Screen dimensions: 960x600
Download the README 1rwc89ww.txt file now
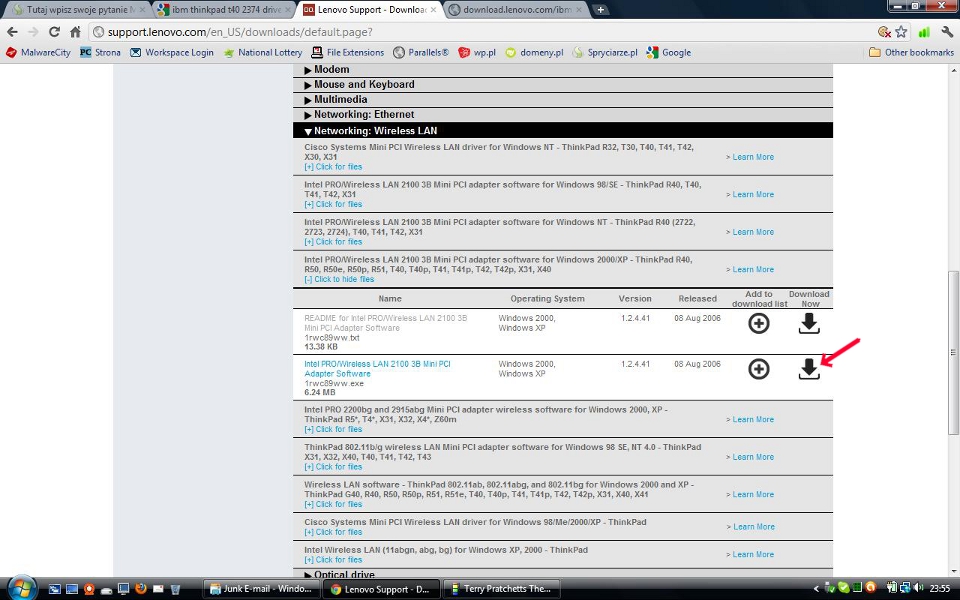coord(809,323)
